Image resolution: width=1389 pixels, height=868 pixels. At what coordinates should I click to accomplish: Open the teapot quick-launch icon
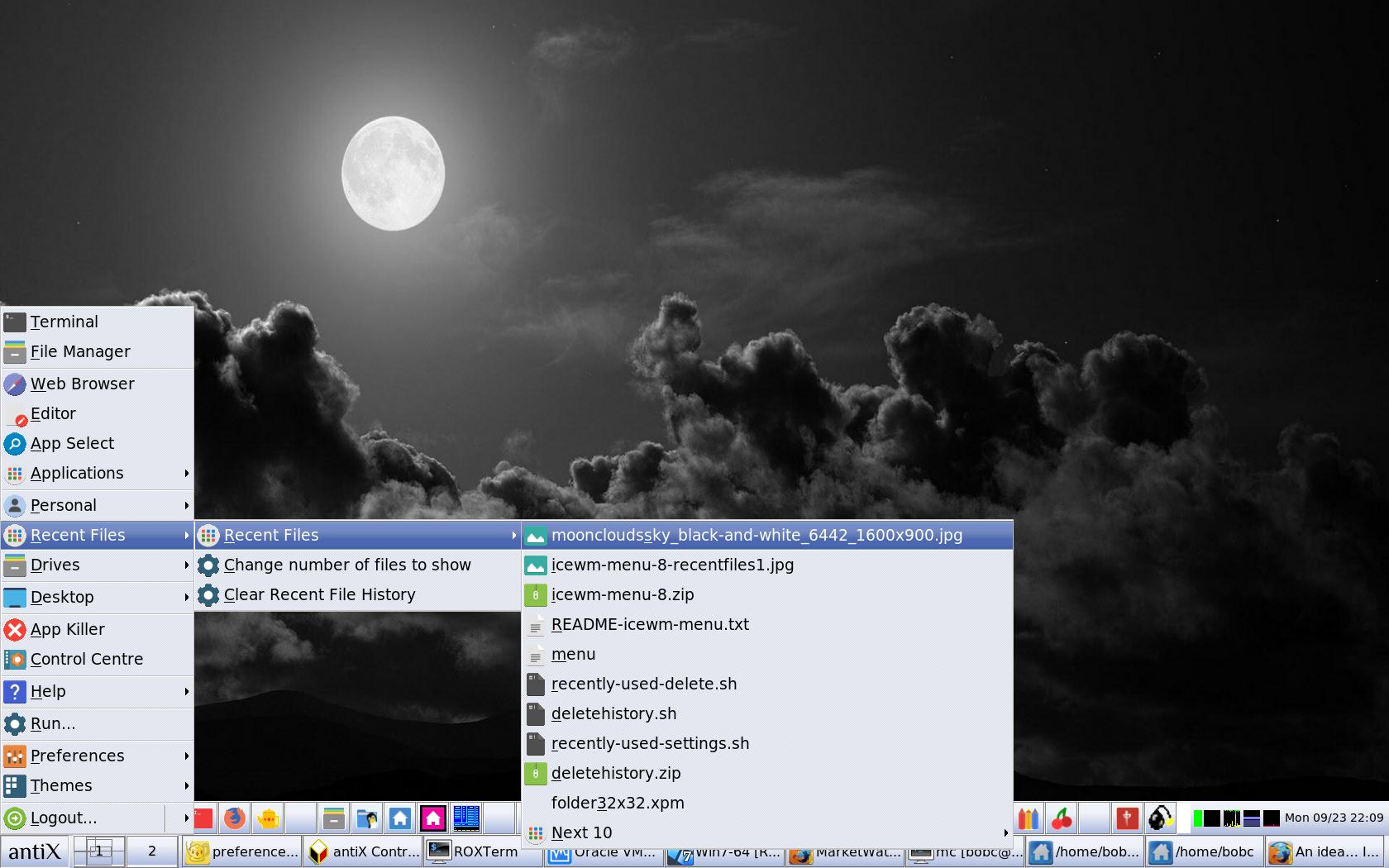tap(267, 818)
